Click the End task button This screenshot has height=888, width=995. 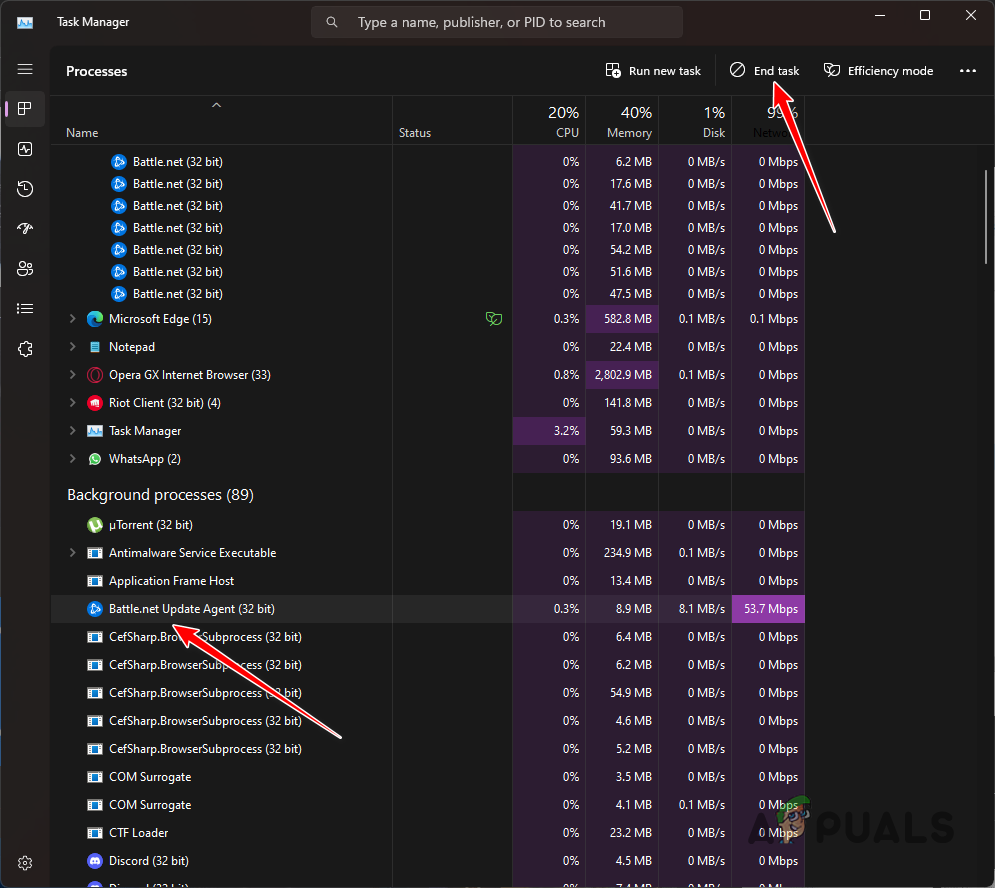764,71
